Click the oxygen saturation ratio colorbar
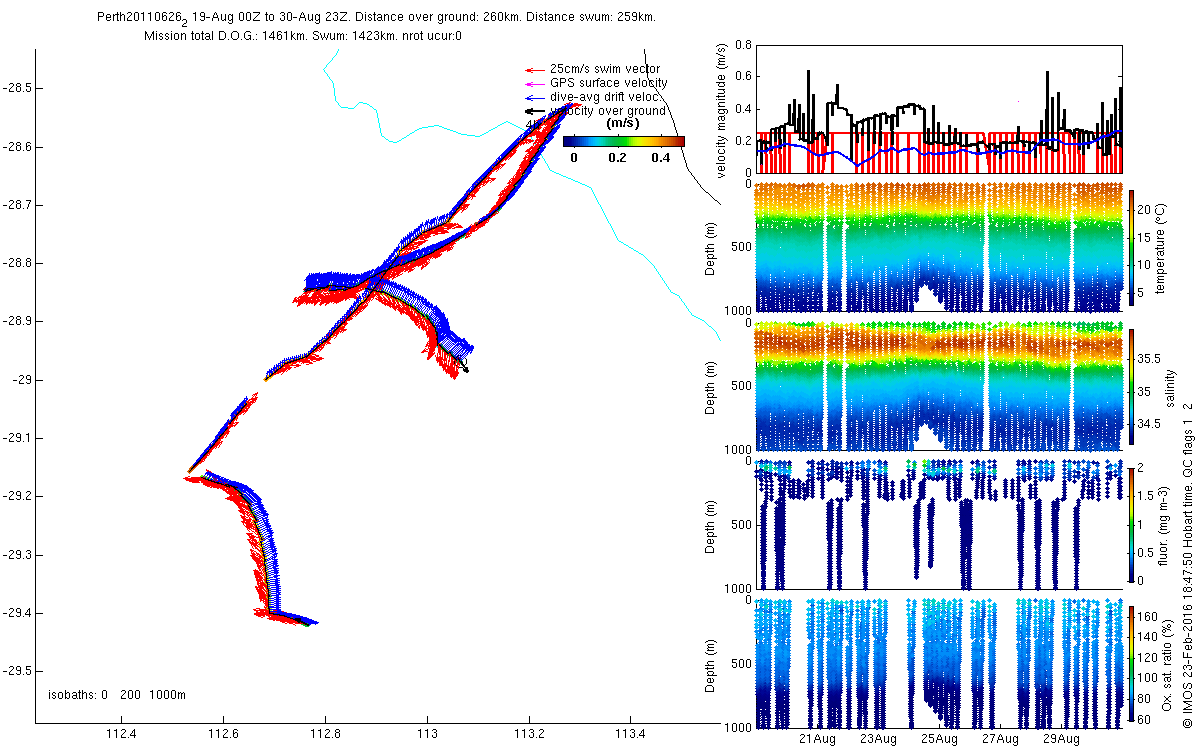Viewport: 1200px width, 750px height. 1131,663
